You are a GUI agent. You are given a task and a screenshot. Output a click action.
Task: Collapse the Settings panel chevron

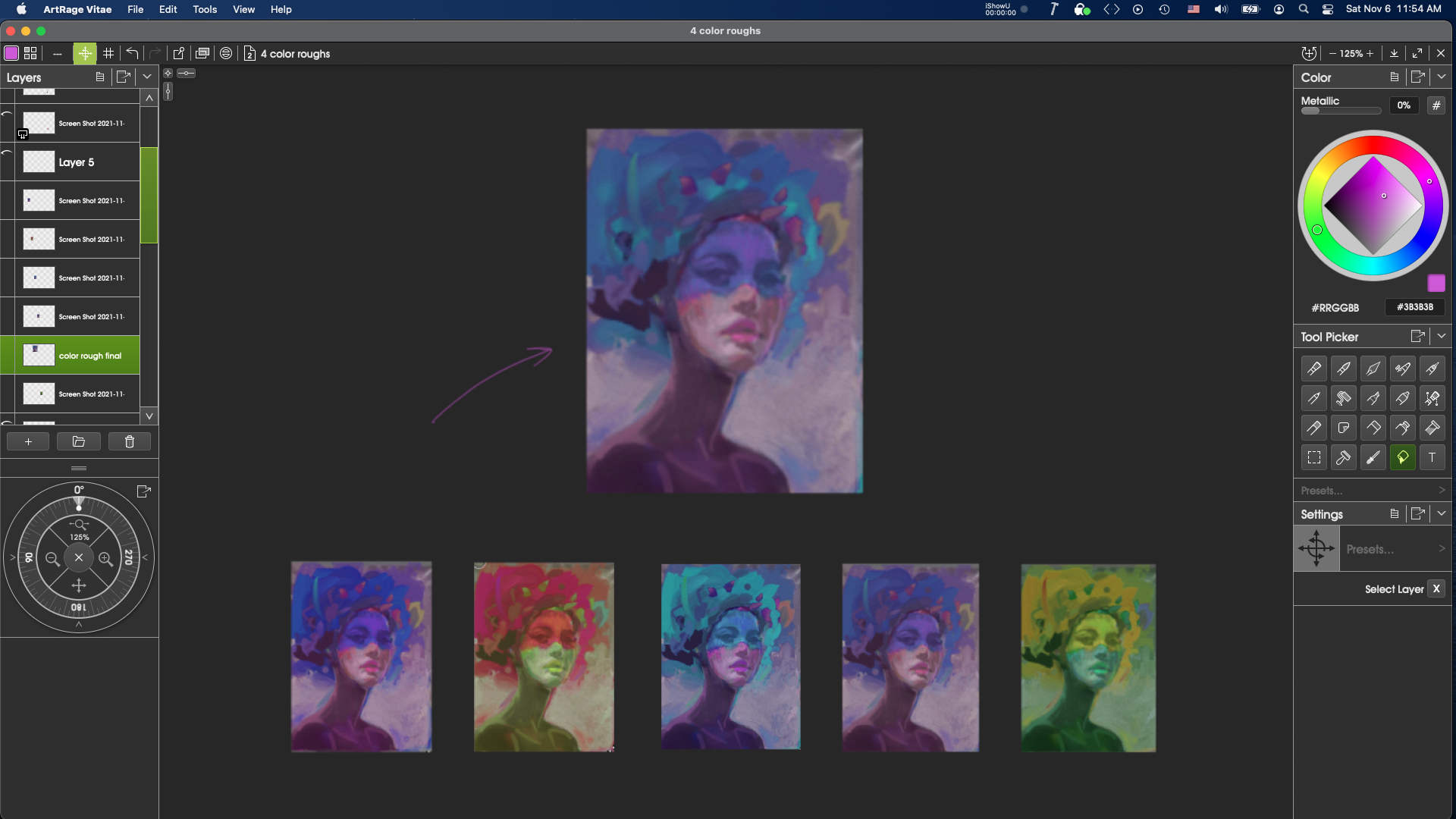click(1441, 513)
